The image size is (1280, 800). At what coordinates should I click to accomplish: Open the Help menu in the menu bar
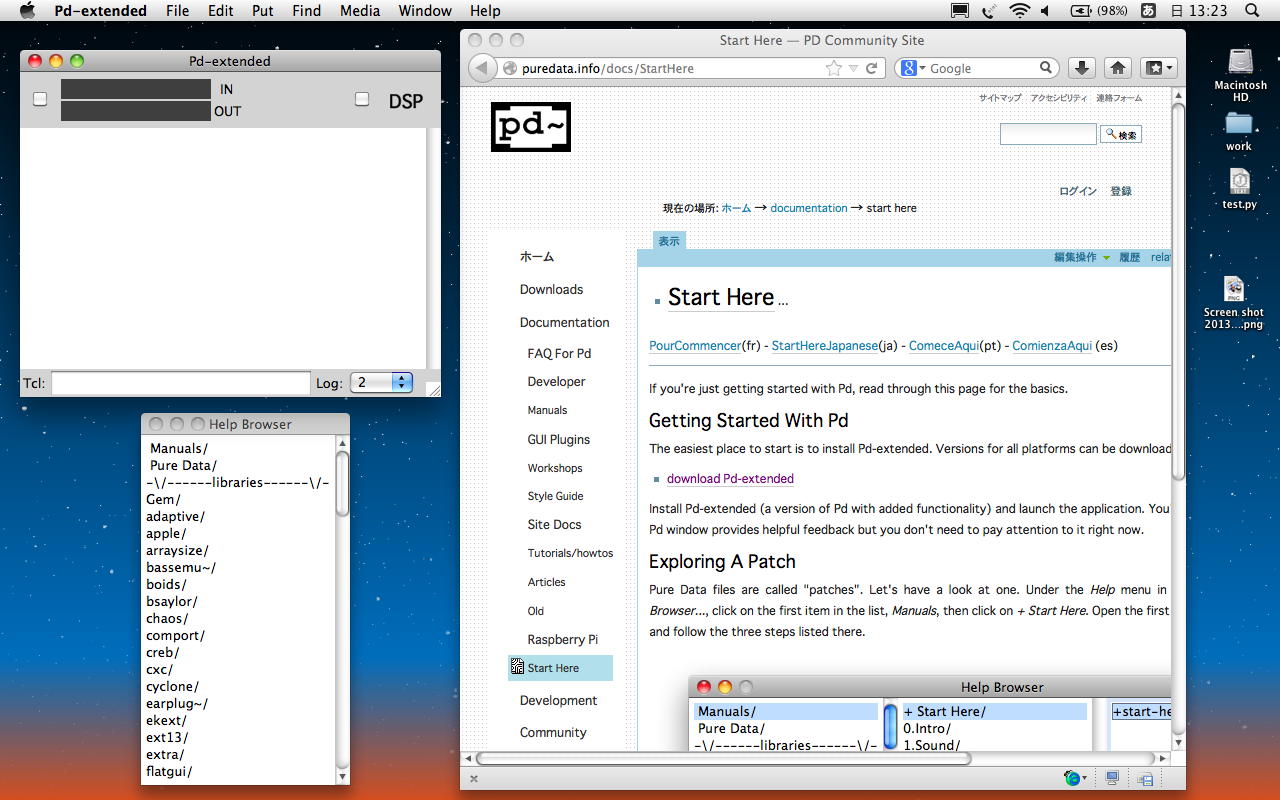[485, 11]
